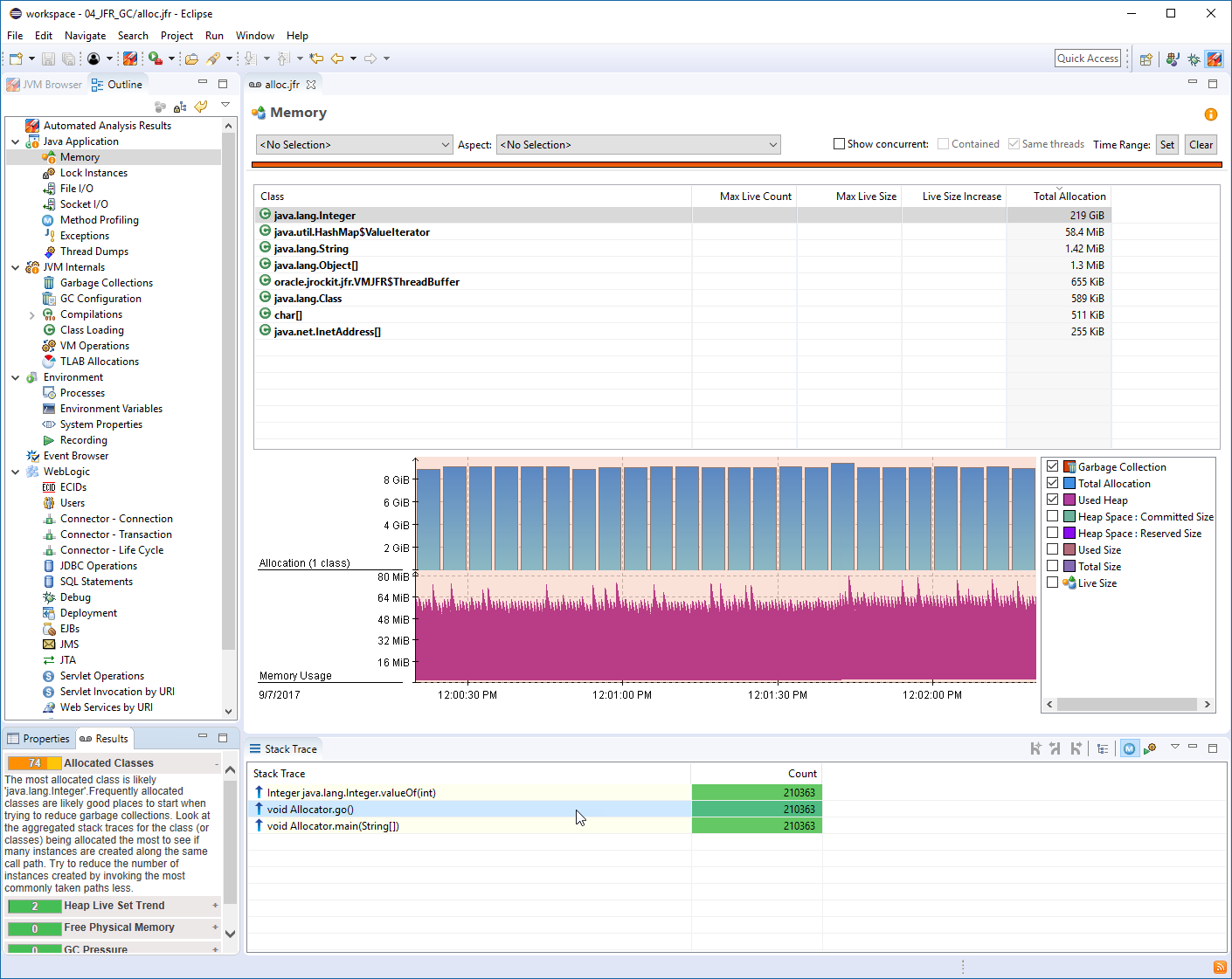Collapse the WebLogic tree node
Image resolution: width=1232 pixels, height=979 pixels.
16,472
